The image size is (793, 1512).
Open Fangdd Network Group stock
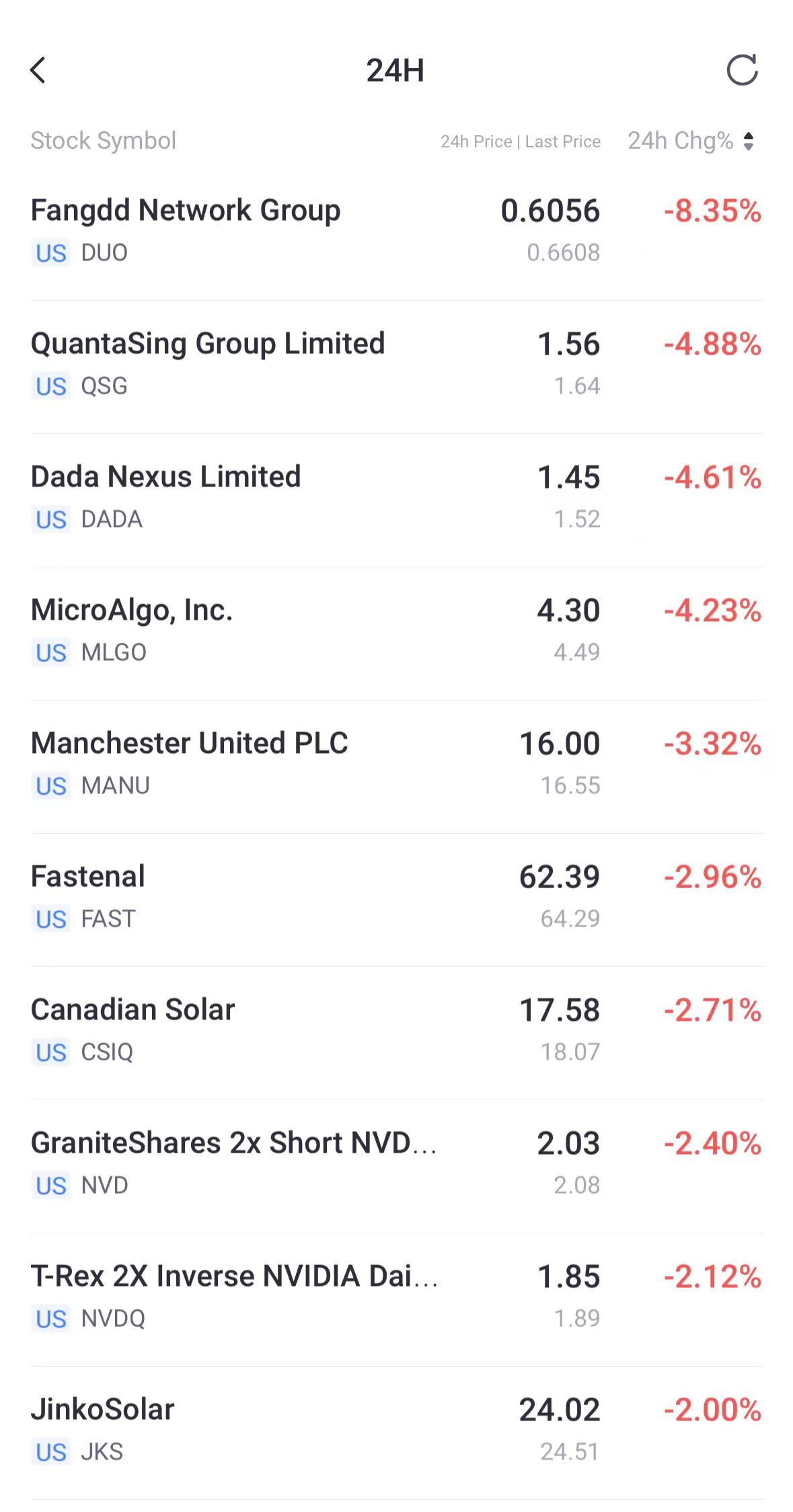(x=186, y=211)
